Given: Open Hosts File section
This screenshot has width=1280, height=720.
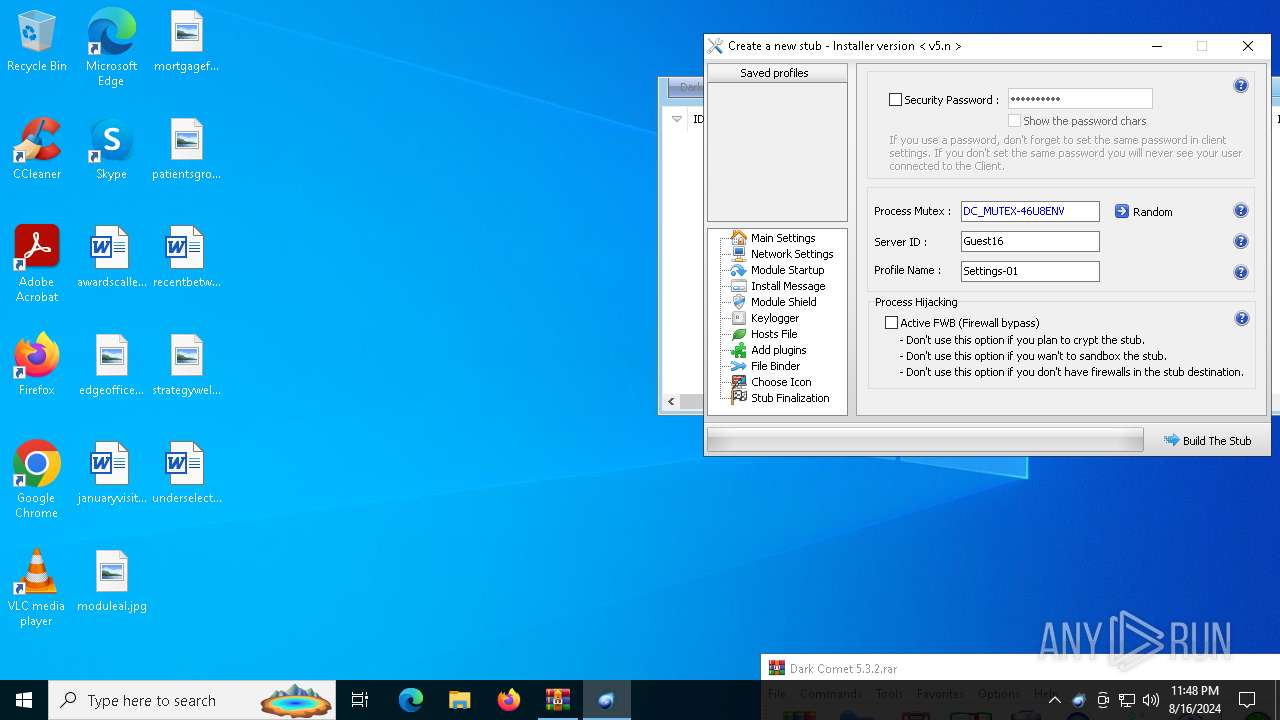Looking at the screenshot, I should [x=774, y=334].
